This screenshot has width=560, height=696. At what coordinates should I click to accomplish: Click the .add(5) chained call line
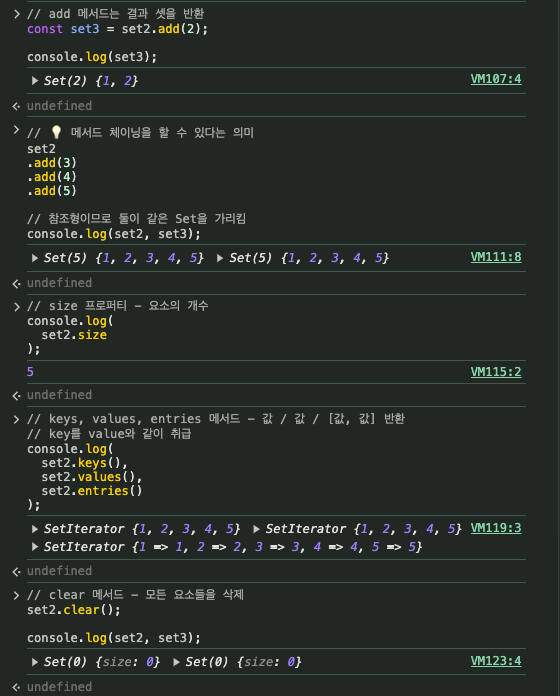click(52, 191)
